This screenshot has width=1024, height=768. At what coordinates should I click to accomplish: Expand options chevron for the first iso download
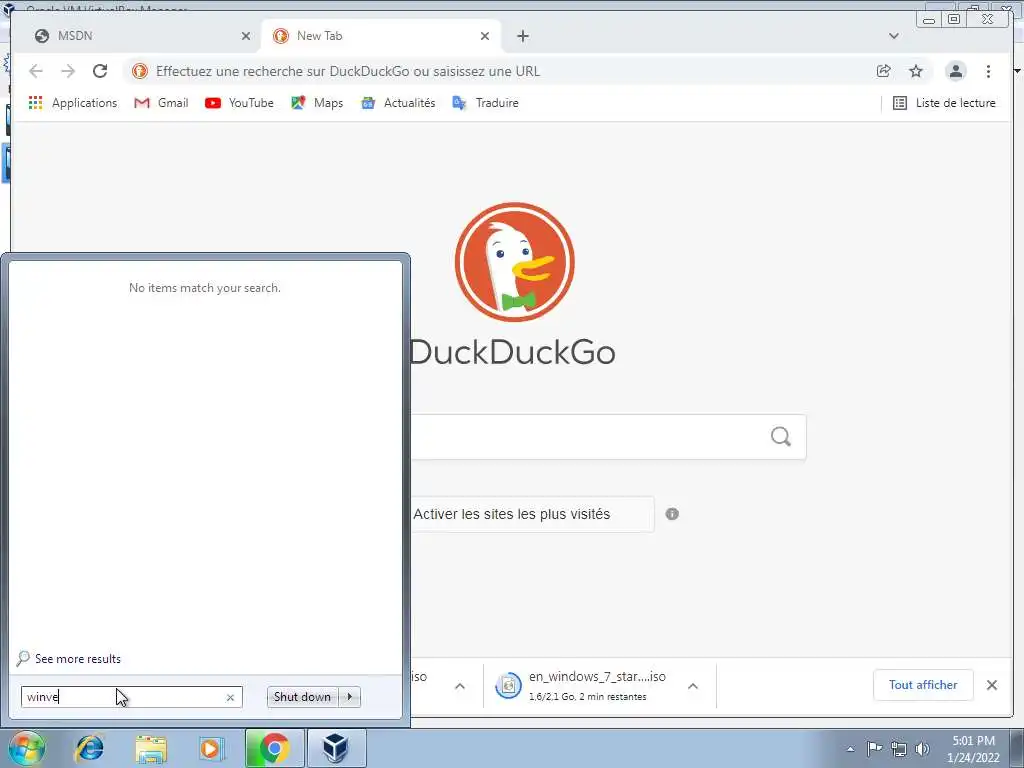pos(460,686)
